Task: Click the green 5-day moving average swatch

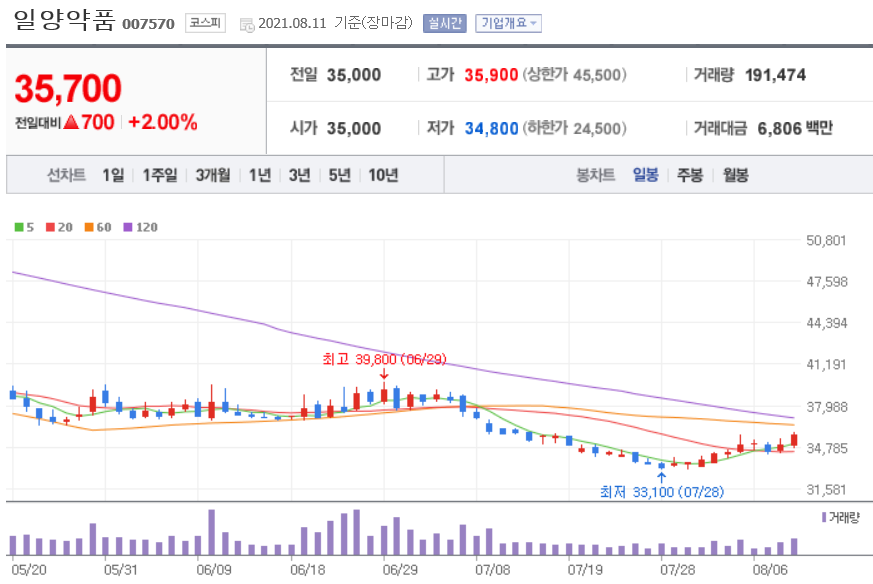Action: 19,227
